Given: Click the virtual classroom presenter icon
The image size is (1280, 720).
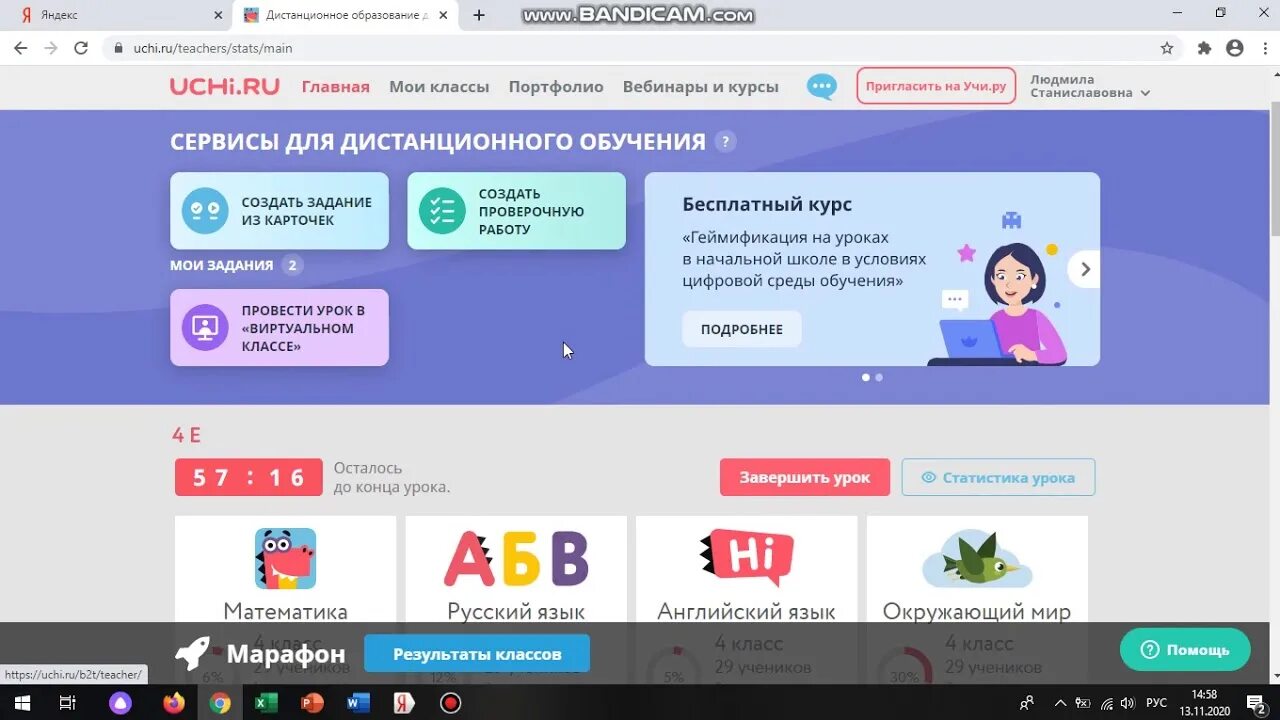Looking at the screenshot, I should (205, 328).
